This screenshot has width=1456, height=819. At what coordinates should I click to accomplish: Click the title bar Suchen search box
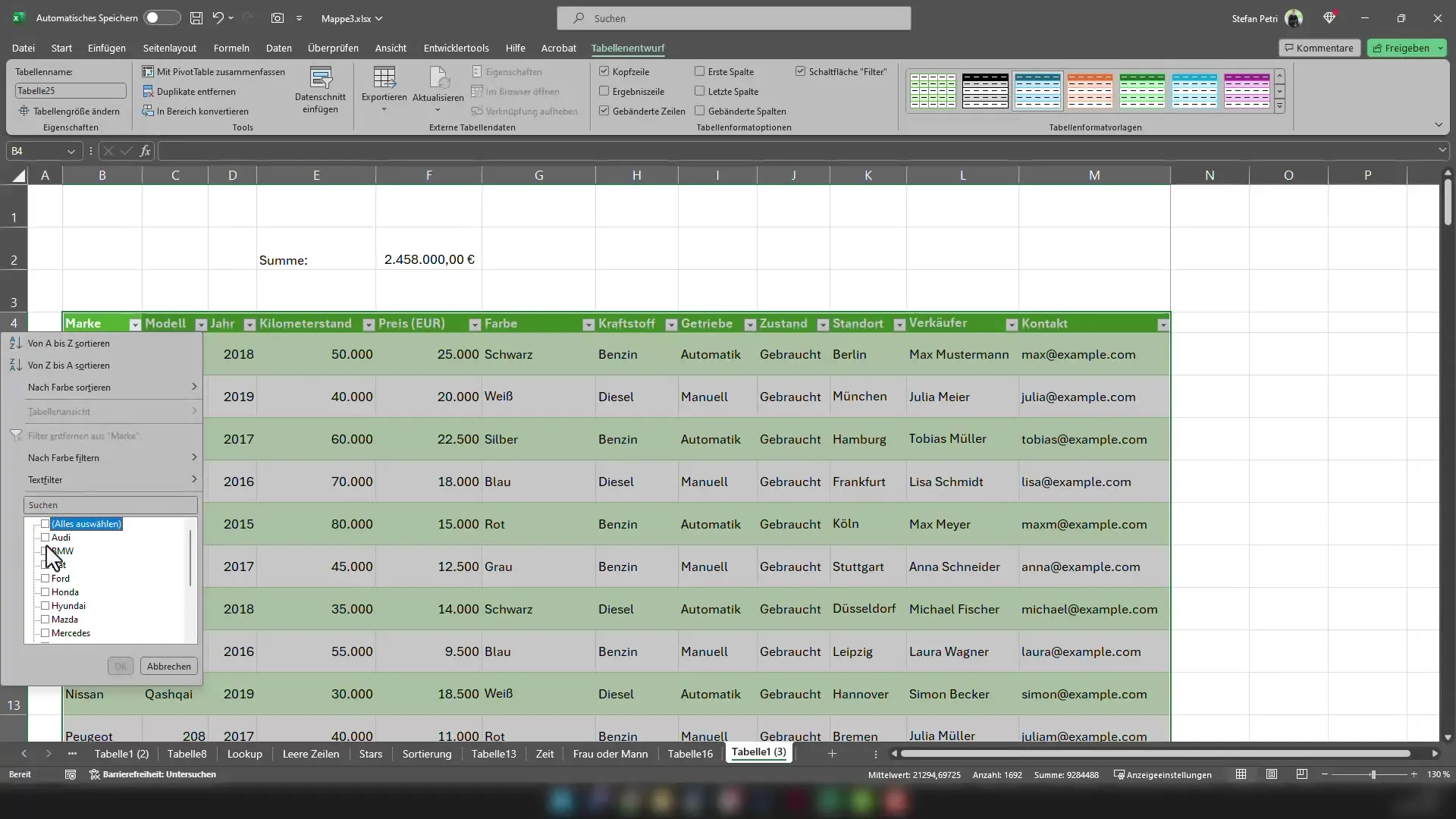pos(734,17)
